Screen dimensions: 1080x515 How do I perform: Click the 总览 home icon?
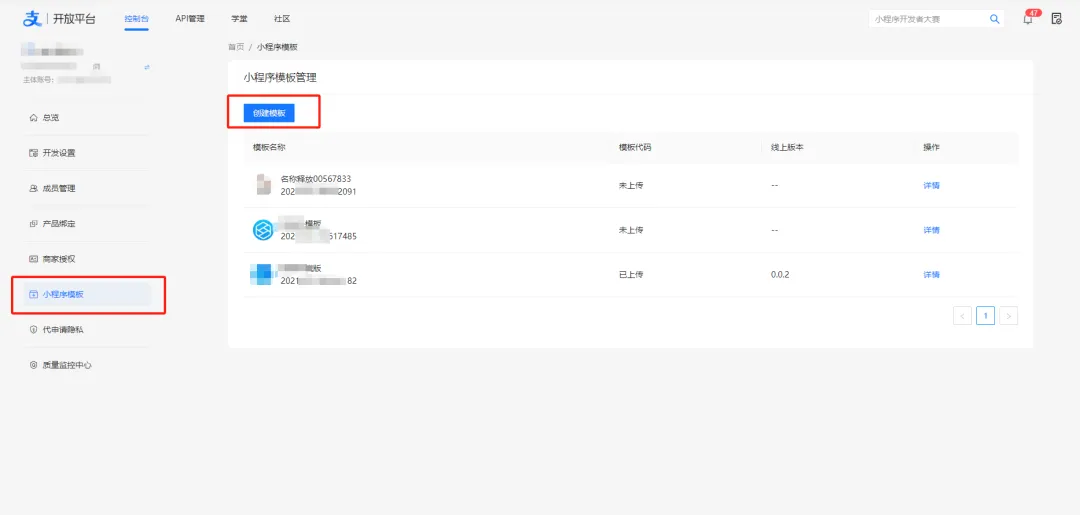(x=33, y=118)
